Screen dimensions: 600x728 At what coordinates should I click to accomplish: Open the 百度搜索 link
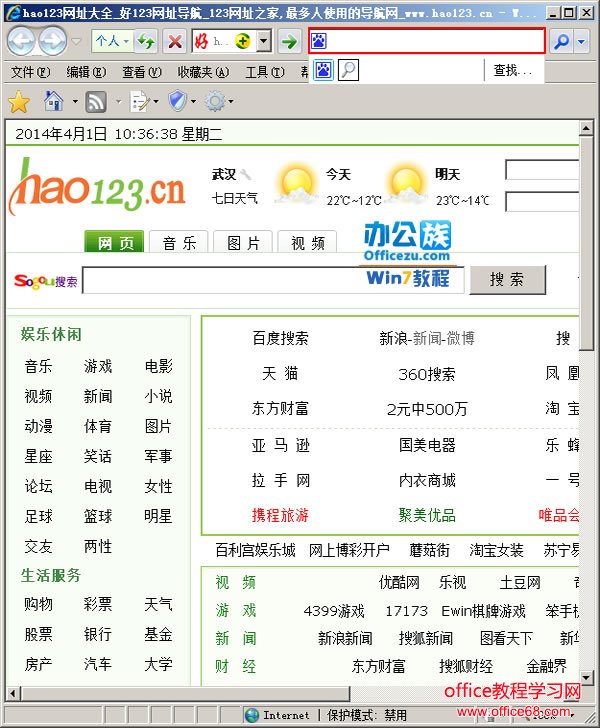pyautogui.click(x=280, y=338)
